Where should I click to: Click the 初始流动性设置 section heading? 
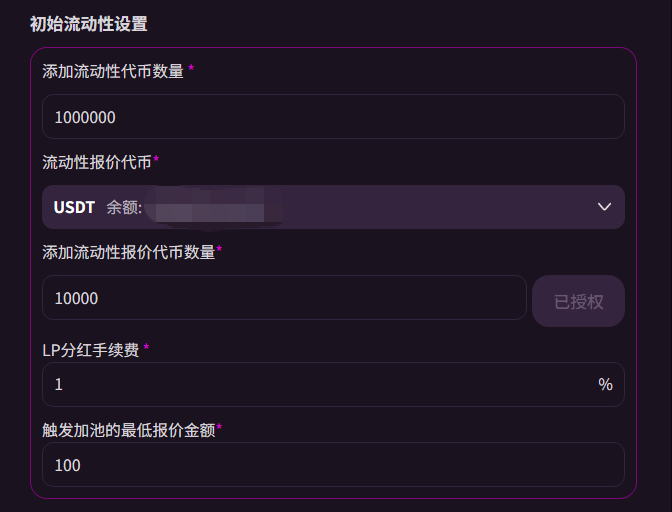(x=90, y=23)
